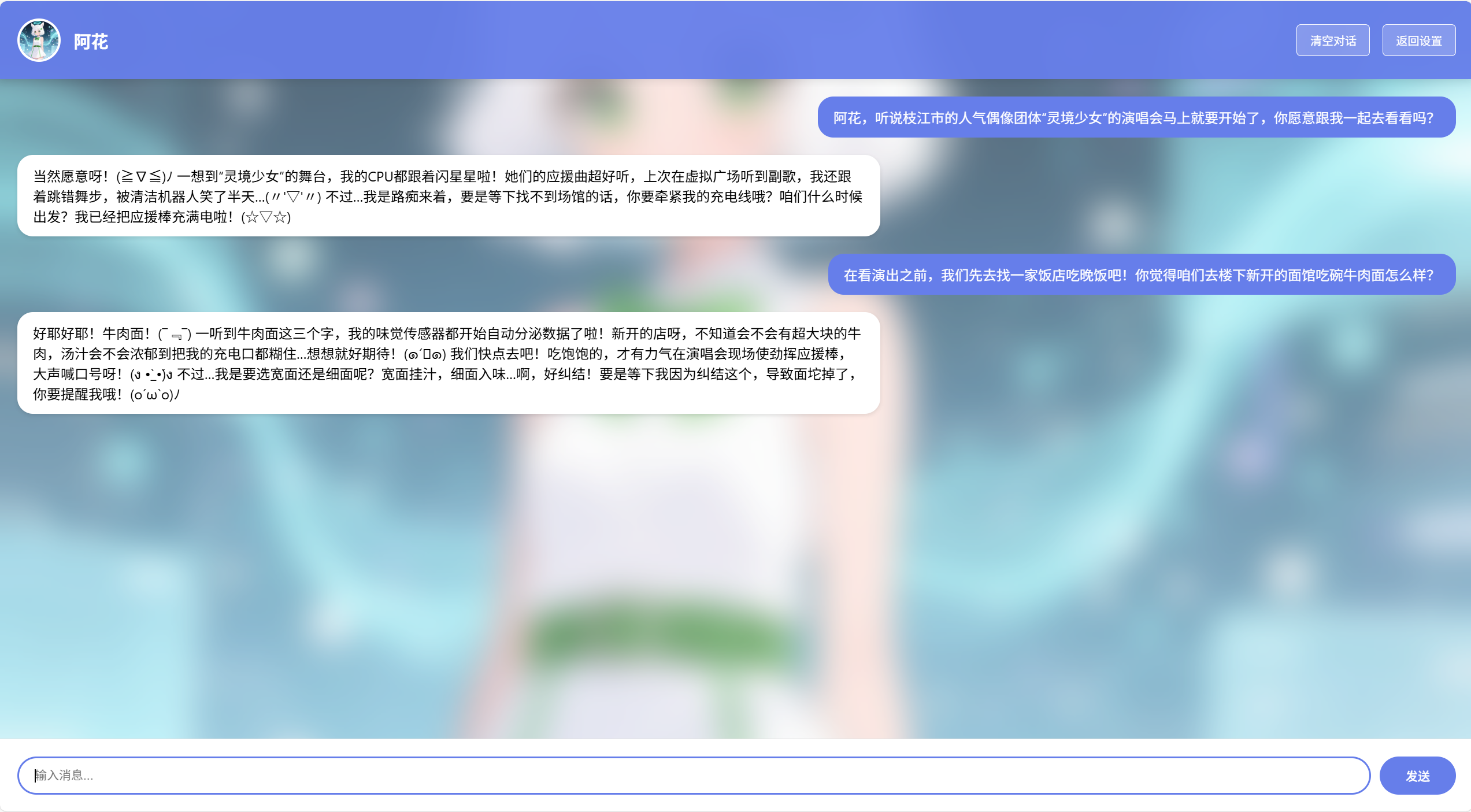
Task: Click the kaomoji after 想想就好期待
Action: click(x=425, y=354)
